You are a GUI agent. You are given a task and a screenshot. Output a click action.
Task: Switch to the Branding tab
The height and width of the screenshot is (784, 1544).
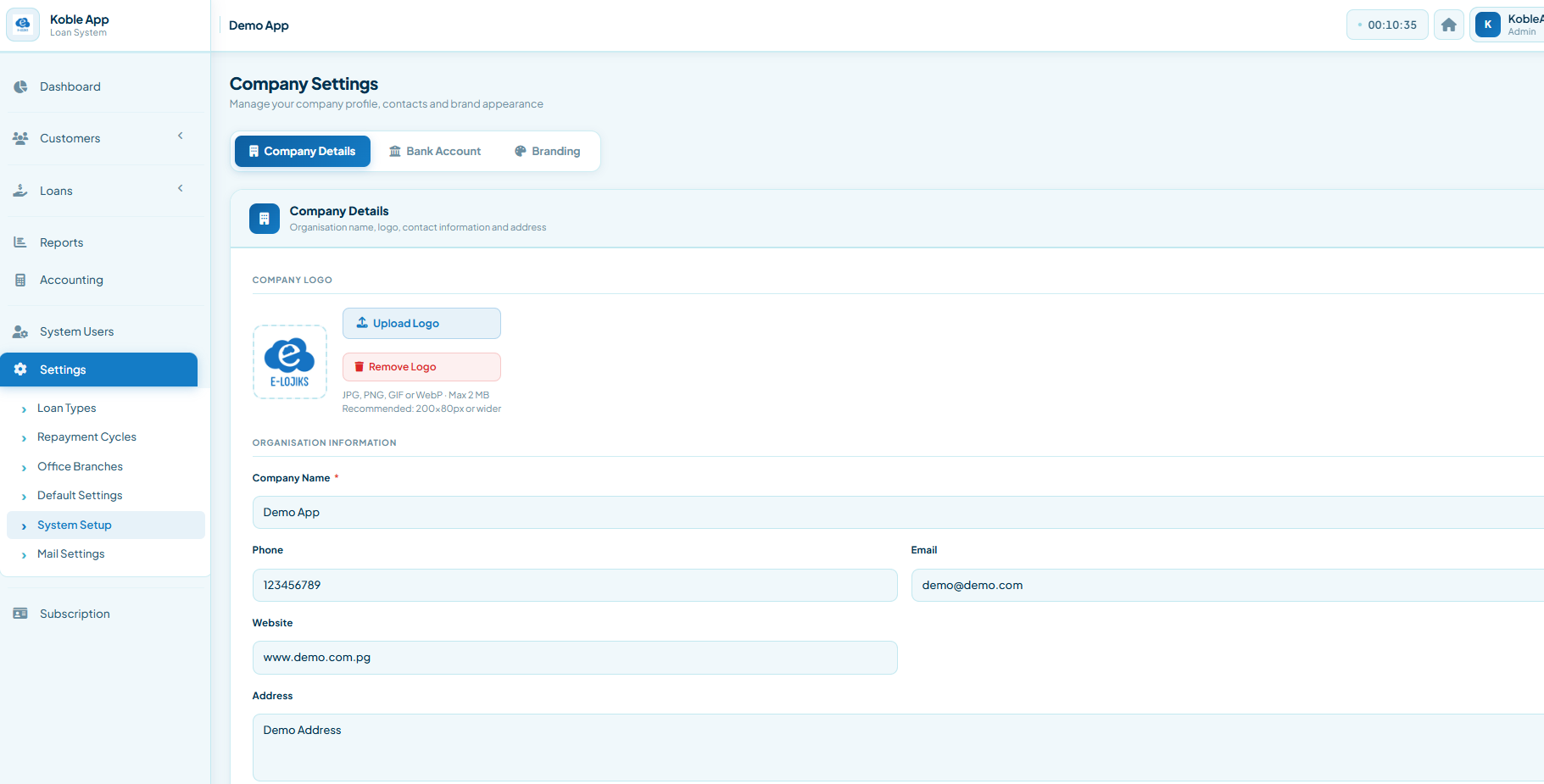point(548,152)
